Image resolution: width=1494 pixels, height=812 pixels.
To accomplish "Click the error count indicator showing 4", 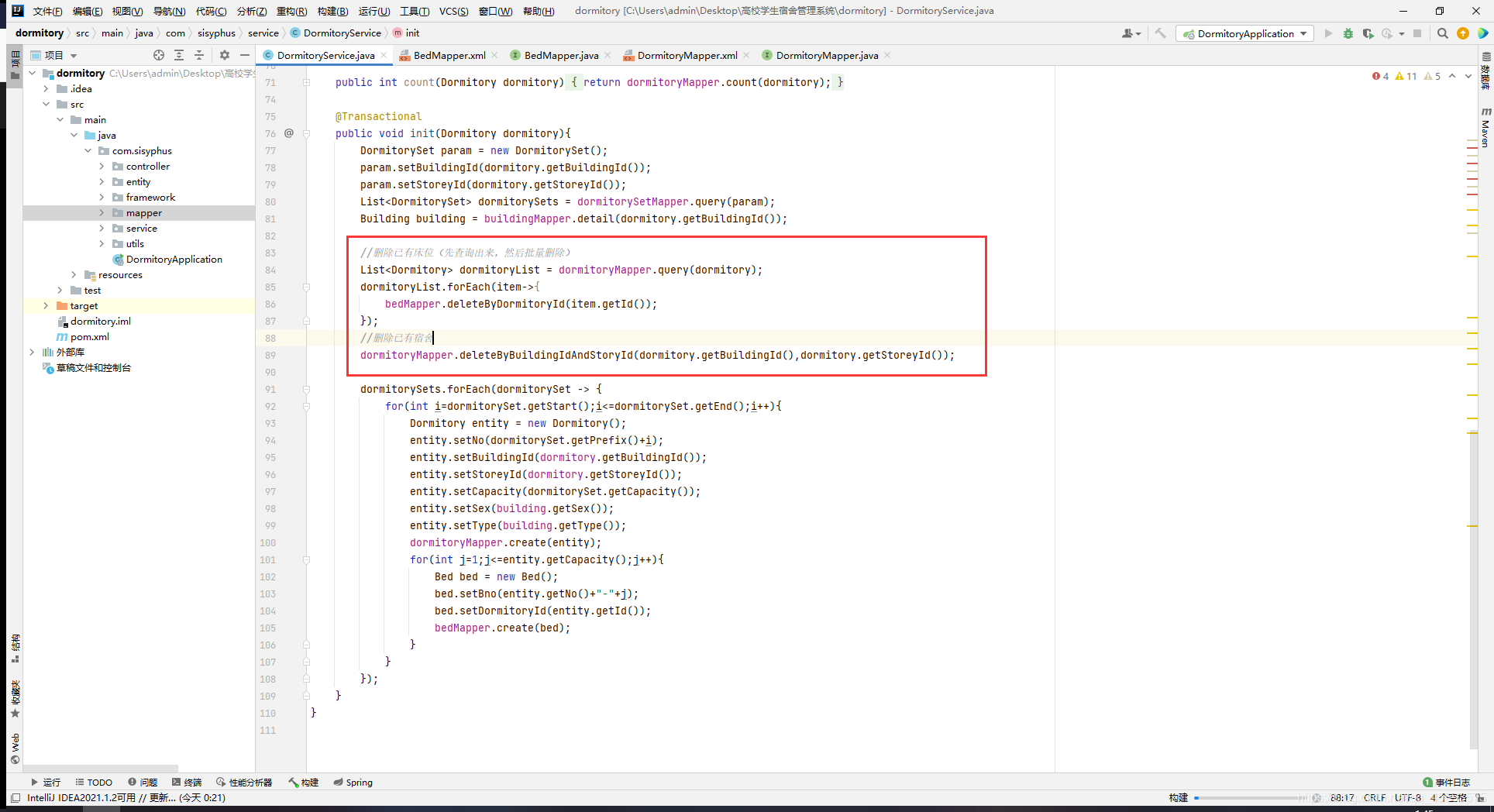I will [1380, 76].
